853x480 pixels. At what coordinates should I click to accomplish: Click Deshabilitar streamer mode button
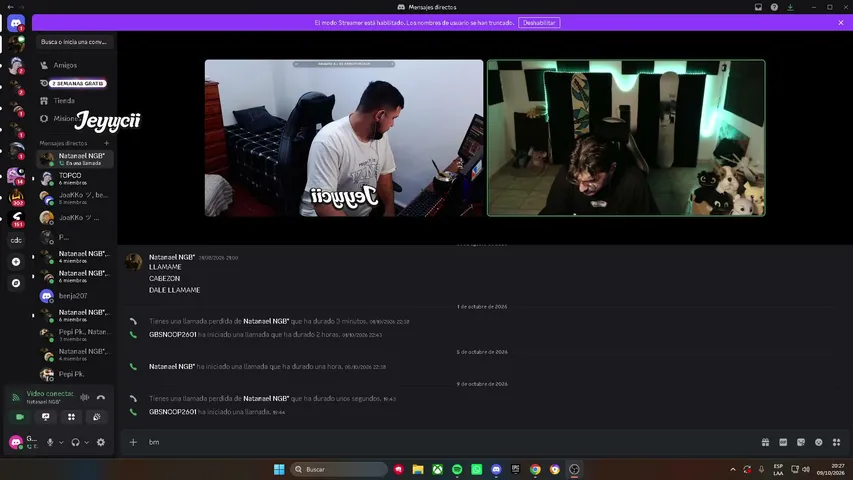pos(539,23)
